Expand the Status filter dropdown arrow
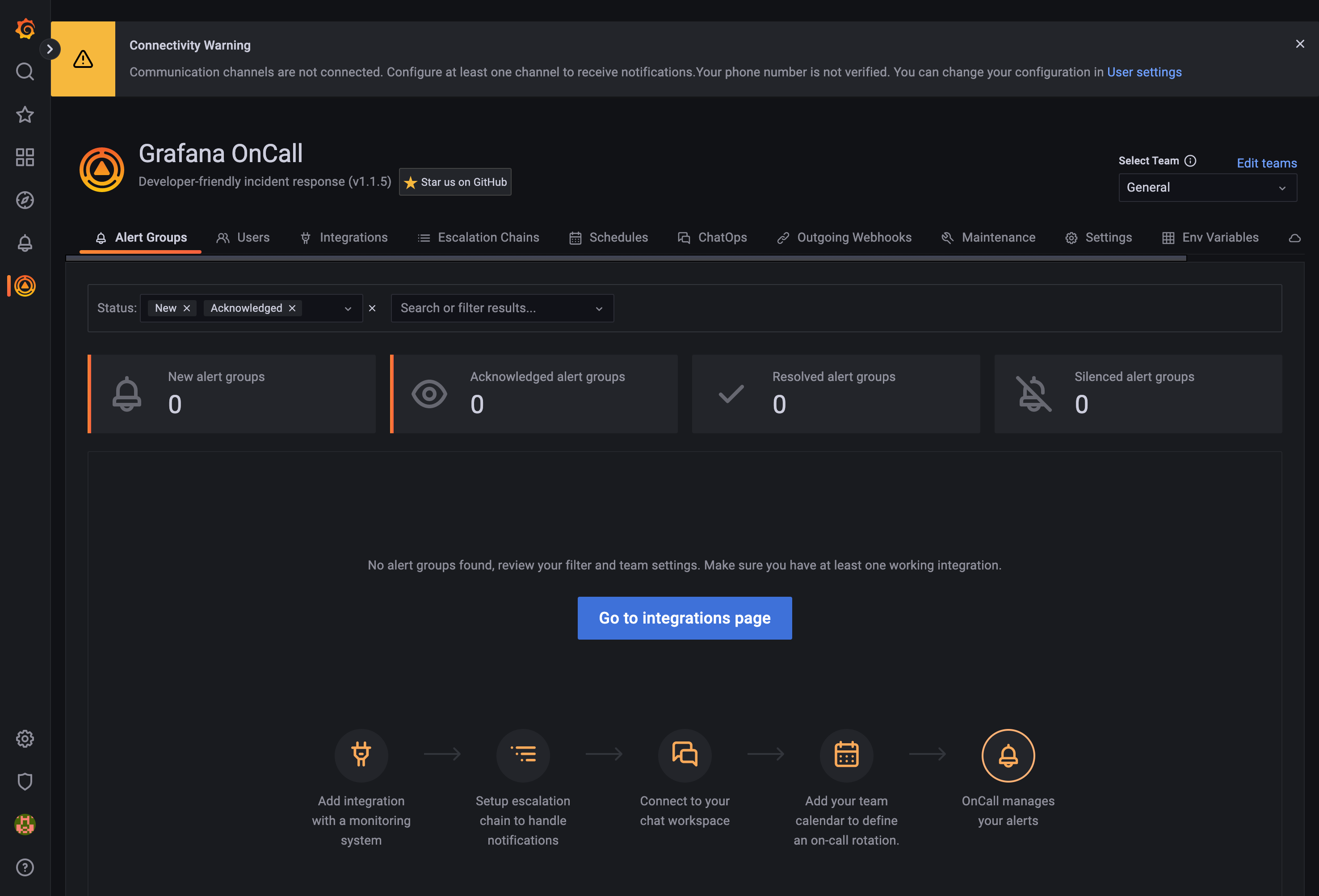The image size is (1319, 896). (347, 308)
